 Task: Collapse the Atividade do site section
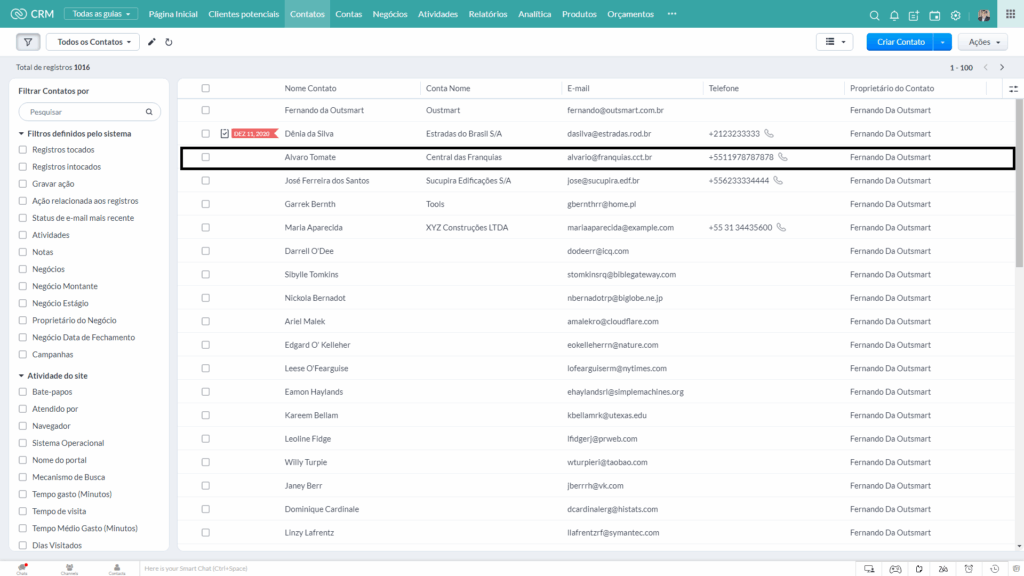[x=21, y=376]
